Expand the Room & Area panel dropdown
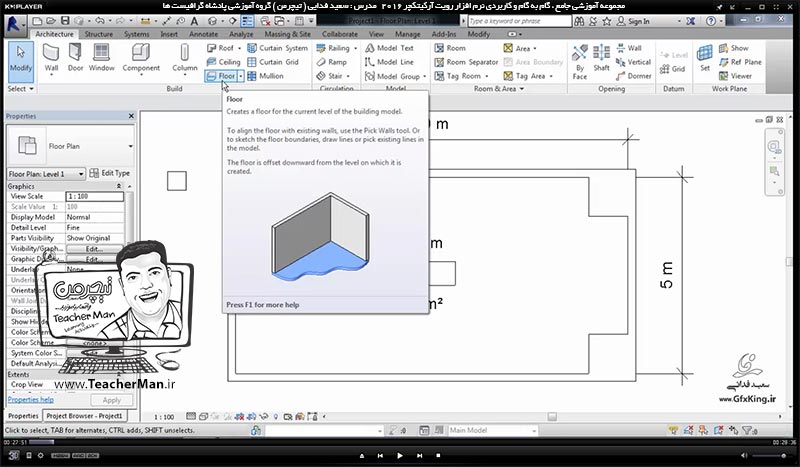 click(499, 89)
